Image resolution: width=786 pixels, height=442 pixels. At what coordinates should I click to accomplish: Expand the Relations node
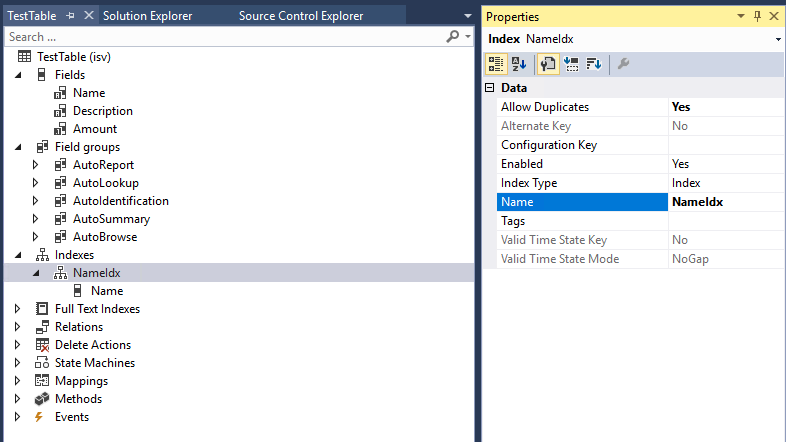[x=18, y=327]
